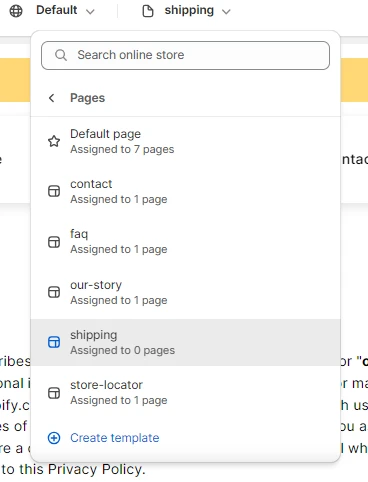This screenshot has width=368, height=482.
Task: Click the 'to this Privacy Policy.' text
Action: (x=73, y=469)
